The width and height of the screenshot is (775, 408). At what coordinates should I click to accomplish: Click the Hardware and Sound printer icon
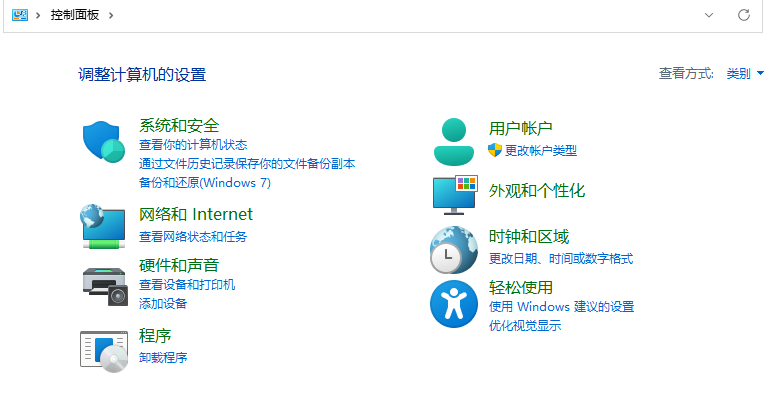(104, 283)
